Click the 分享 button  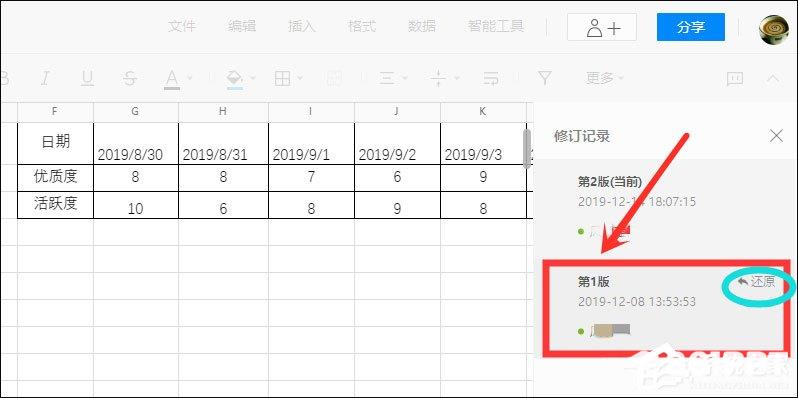pos(691,27)
